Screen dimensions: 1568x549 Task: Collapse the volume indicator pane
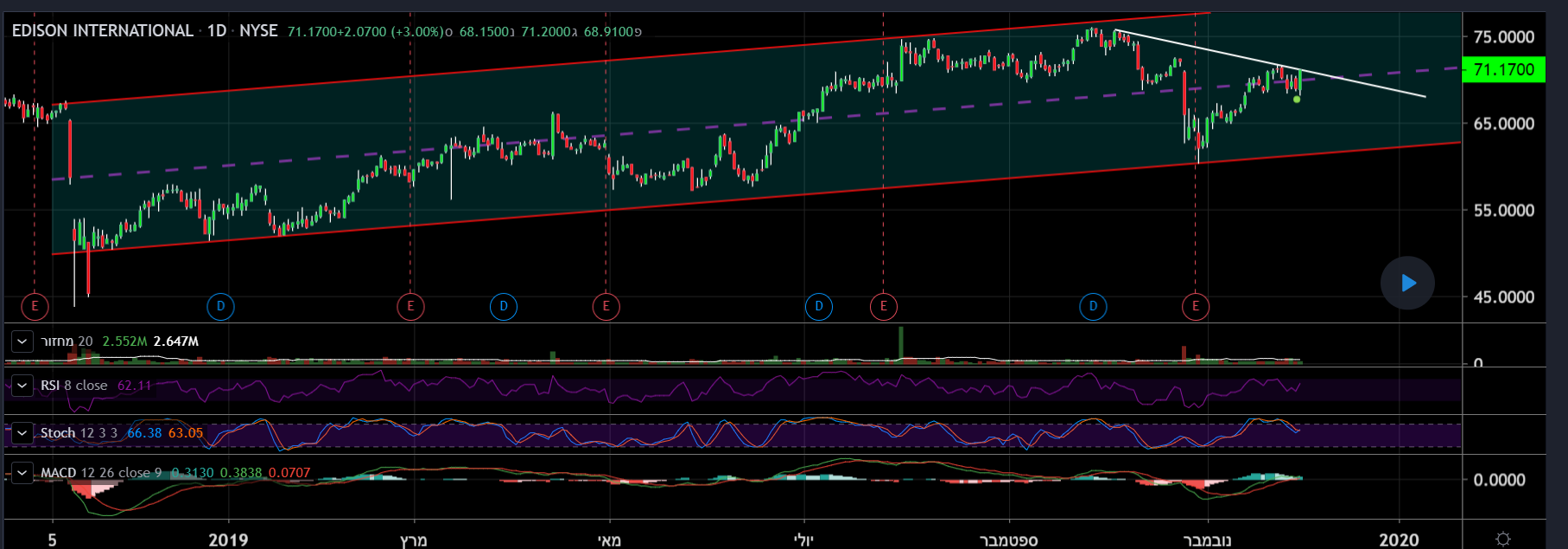(x=22, y=342)
